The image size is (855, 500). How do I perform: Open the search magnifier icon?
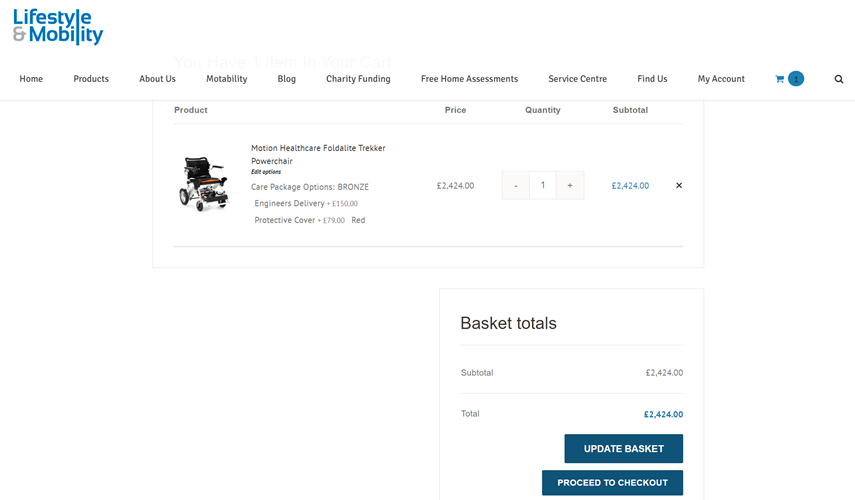(x=839, y=79)
